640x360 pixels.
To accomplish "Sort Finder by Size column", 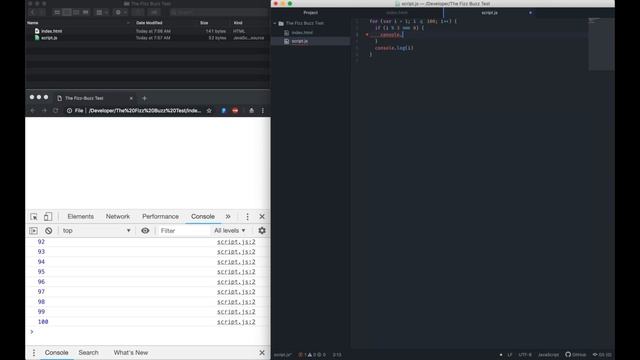I will (x=204, y=23).
